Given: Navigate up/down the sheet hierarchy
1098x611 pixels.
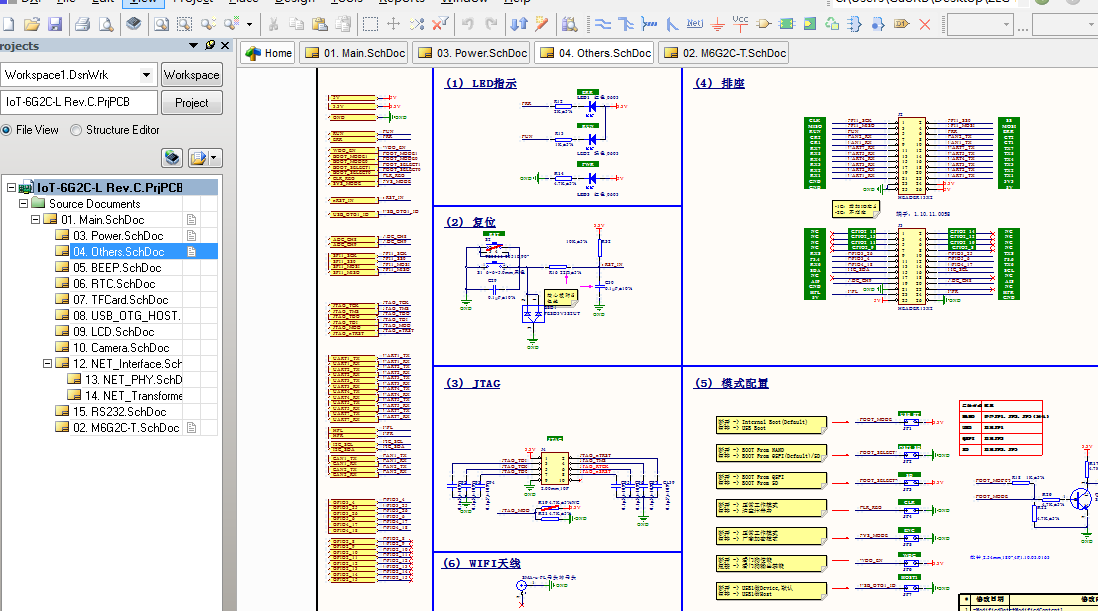Looking at the screenshot, I should pos(519,24).
